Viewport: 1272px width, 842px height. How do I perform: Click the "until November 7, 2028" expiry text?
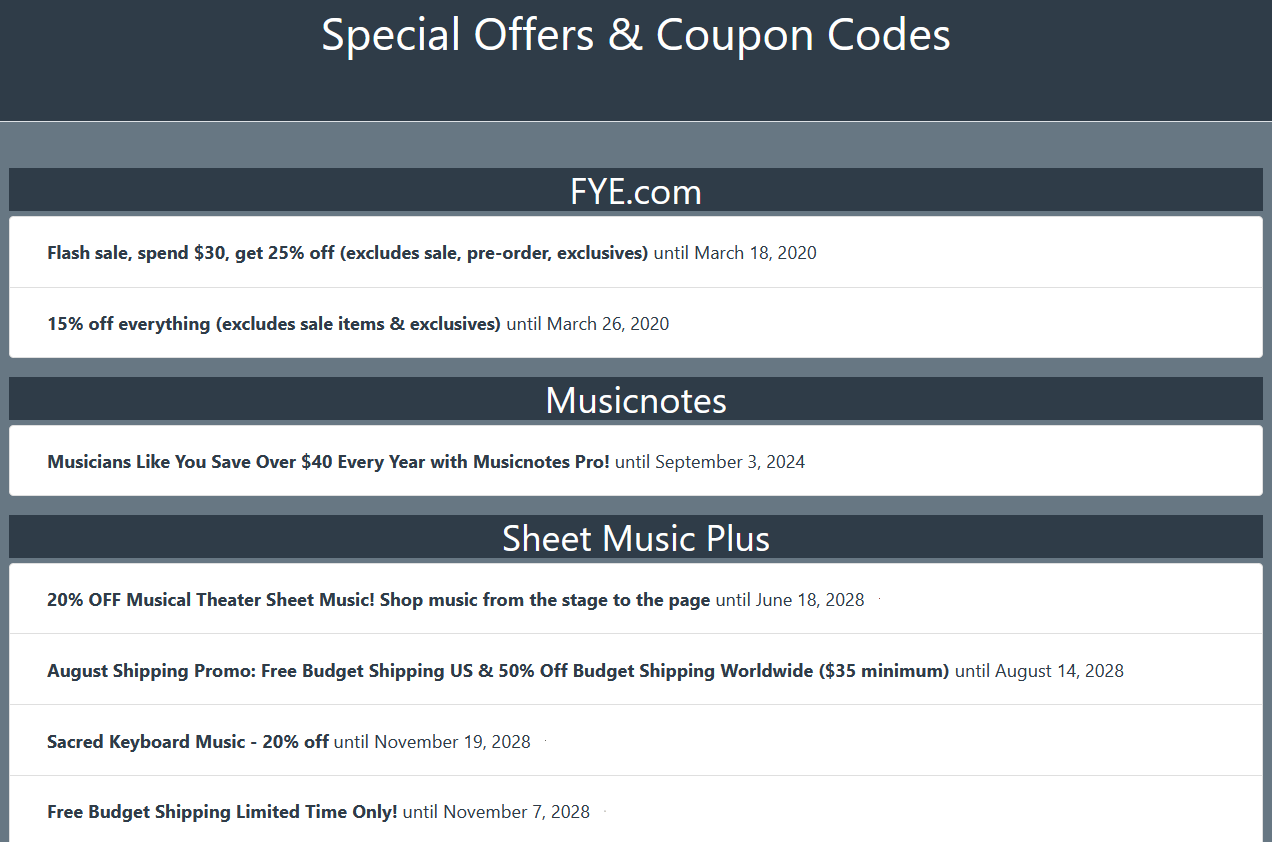pyautogui.click(x=496, y=812)
